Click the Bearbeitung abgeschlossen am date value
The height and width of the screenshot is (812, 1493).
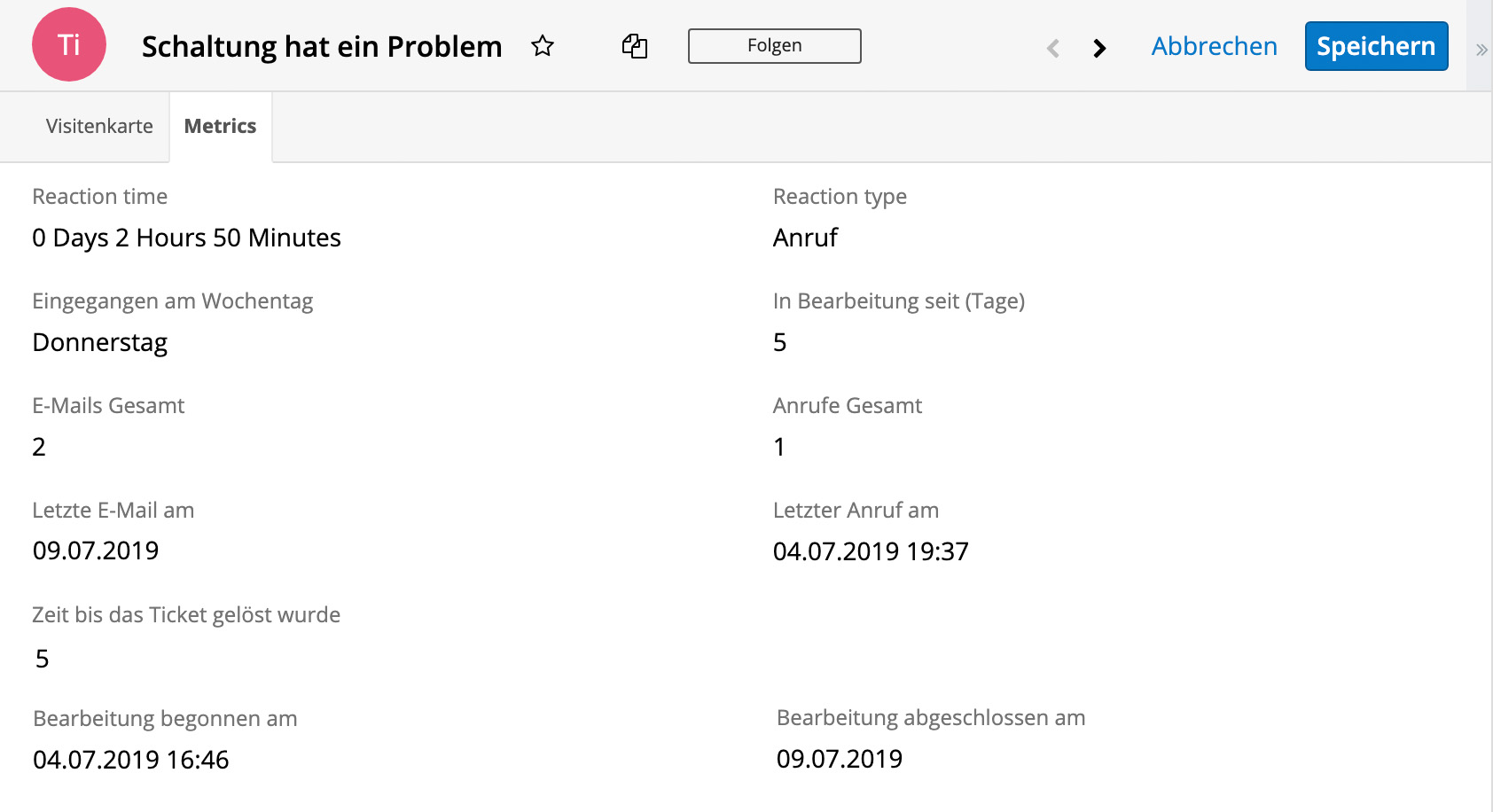click(840, 759)
